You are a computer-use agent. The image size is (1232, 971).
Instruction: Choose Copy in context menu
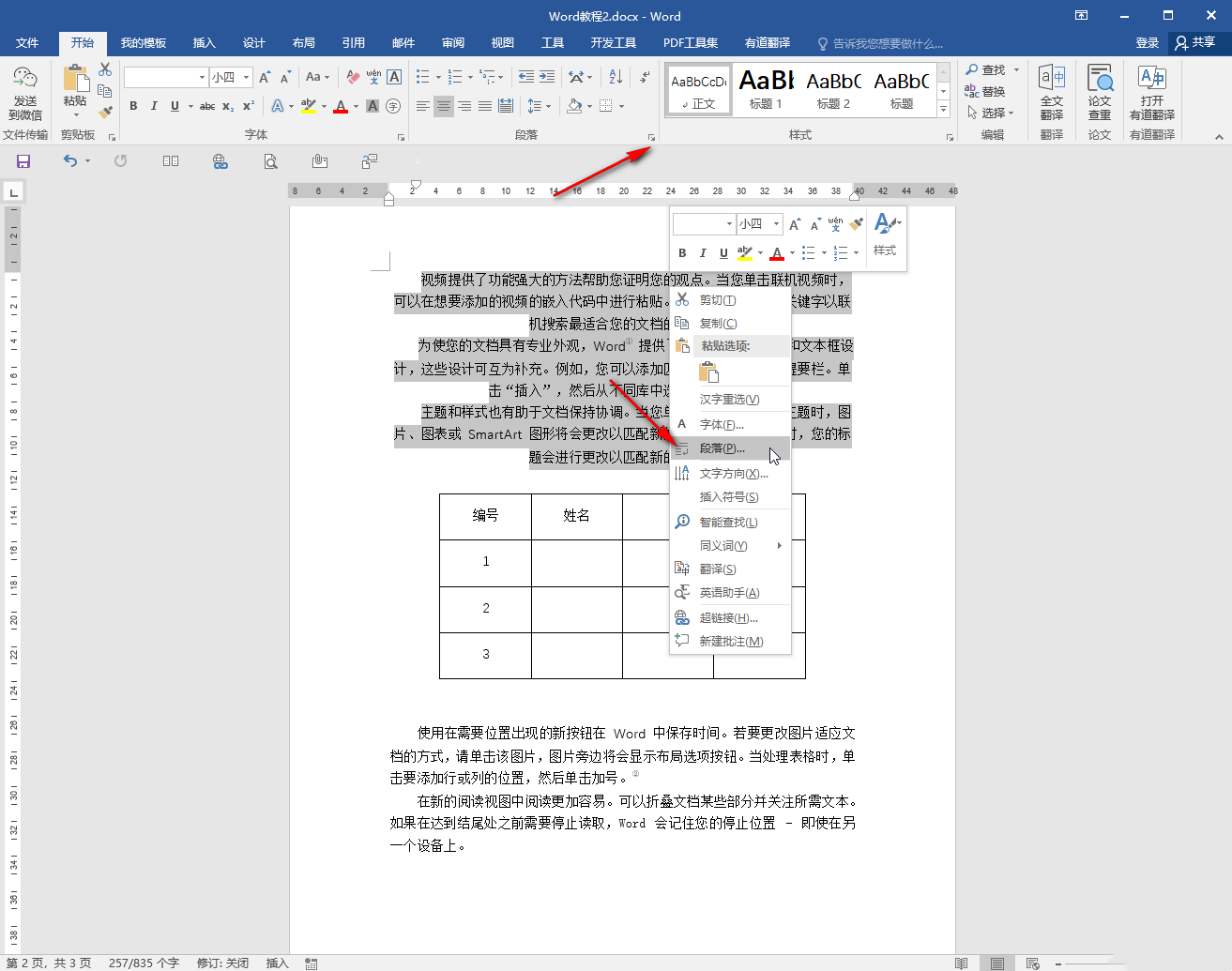[x=732, y=324]
